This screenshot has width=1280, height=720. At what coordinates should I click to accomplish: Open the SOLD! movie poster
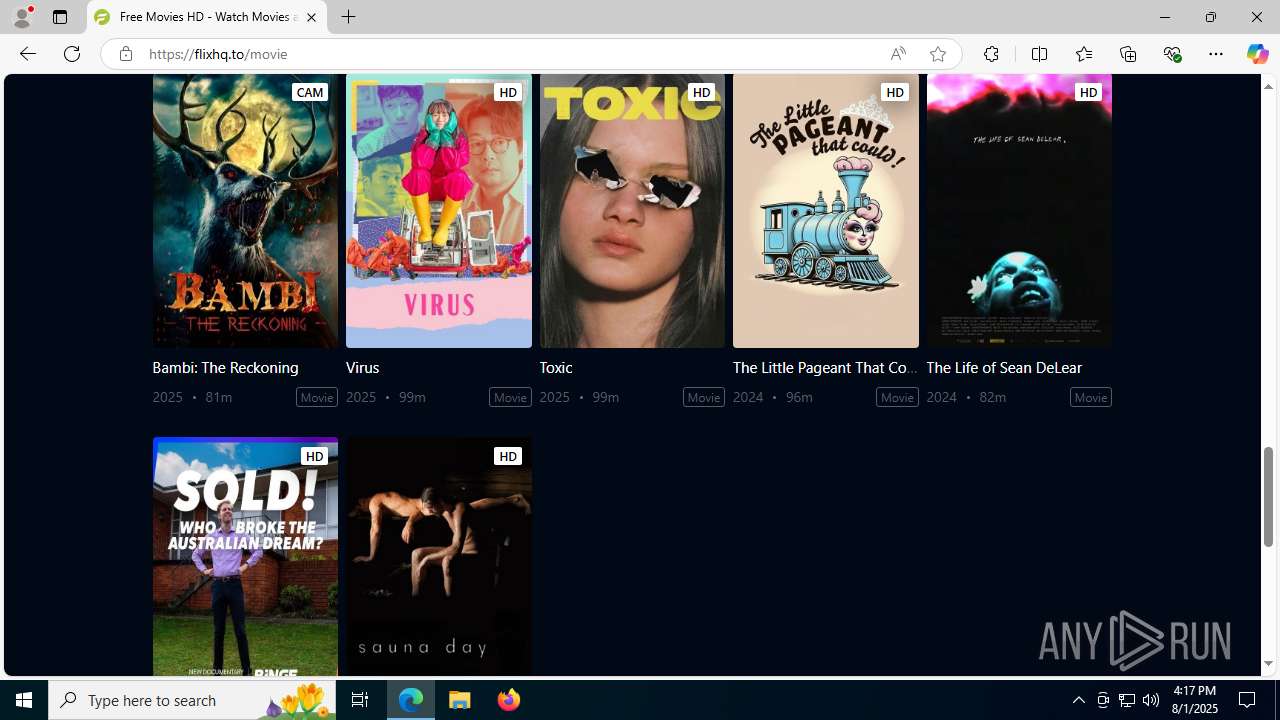click(x=245, y=556)
